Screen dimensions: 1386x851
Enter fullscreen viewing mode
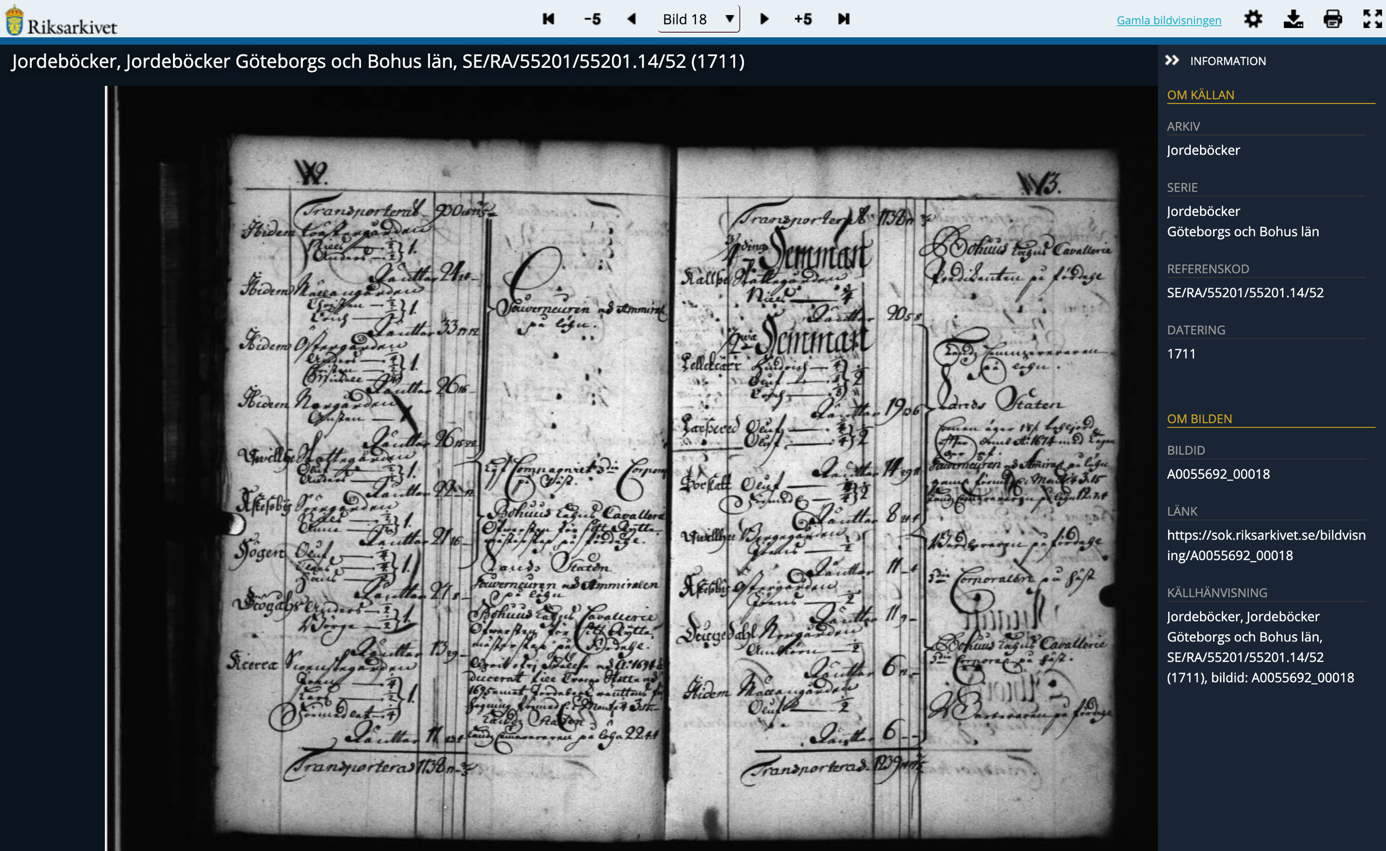point(1372,18)
